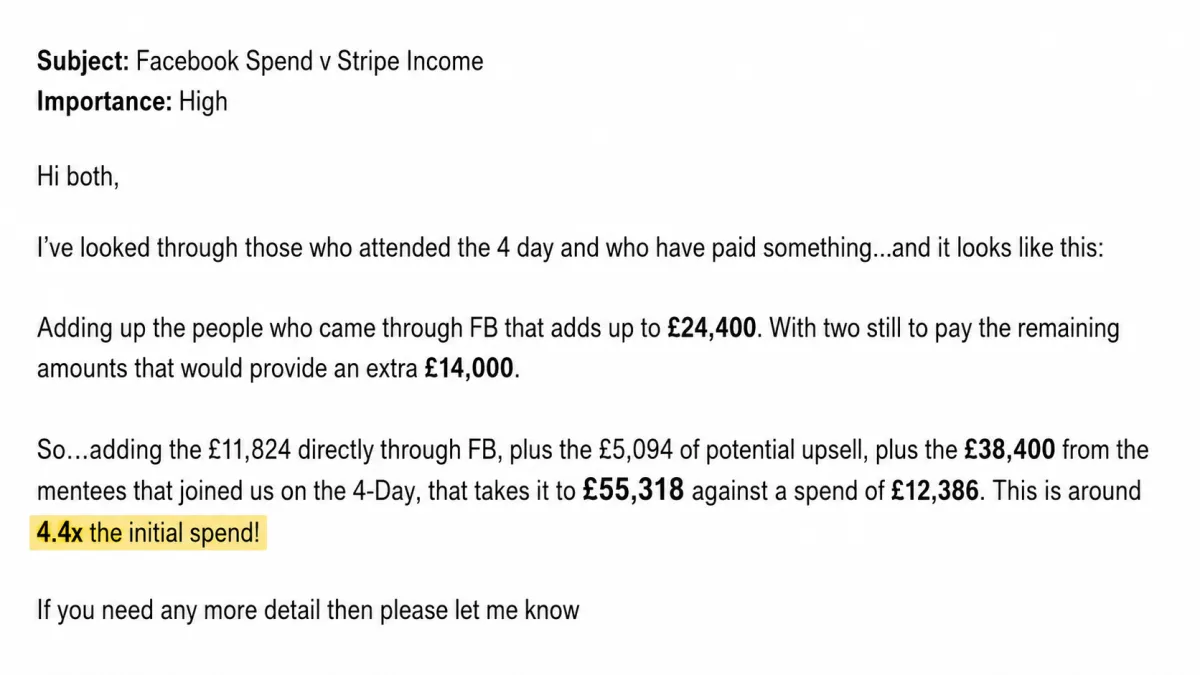Click the line If you need any more detail
The width and height of the screenshot is (1200, 675).
point(308,609)
